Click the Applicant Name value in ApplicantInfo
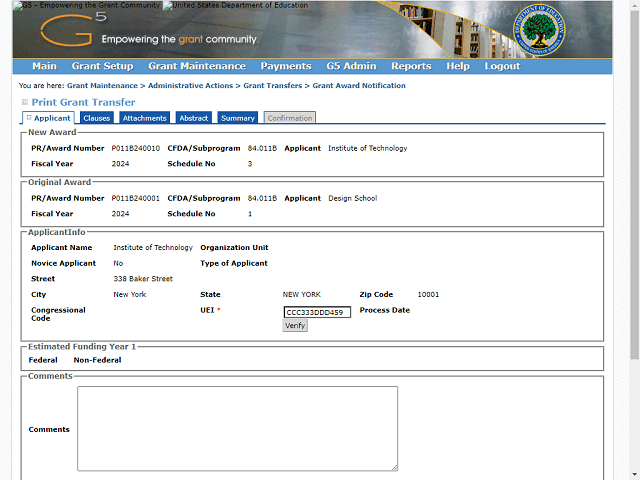Viewport: 640px width, 480px height. (x=153, y=248)
